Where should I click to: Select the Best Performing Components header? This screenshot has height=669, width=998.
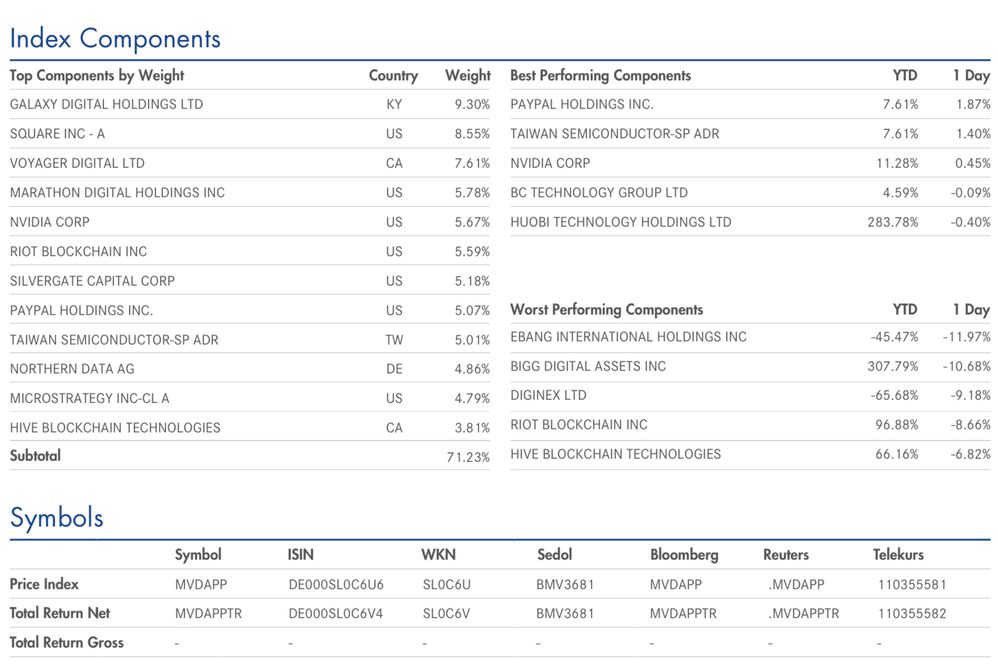600,75
